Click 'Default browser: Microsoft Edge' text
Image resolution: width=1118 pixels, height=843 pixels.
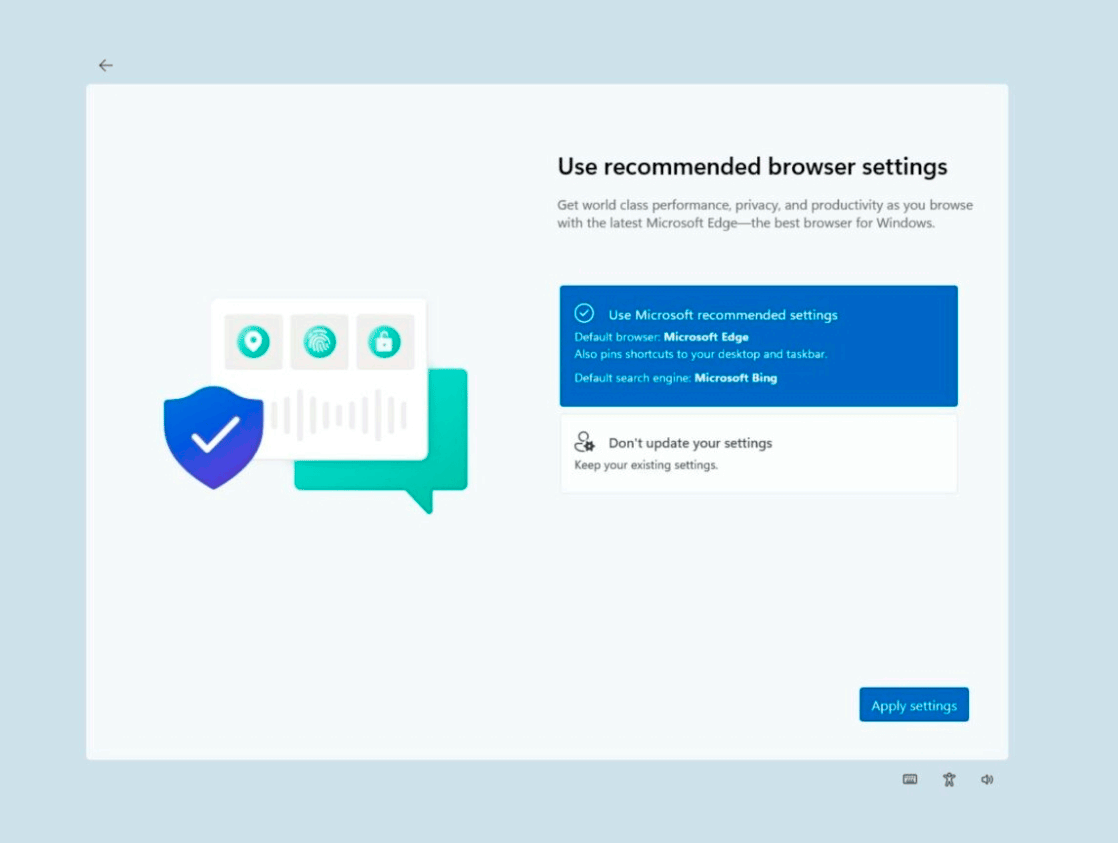pyautogui.click(x=662, y=337)
